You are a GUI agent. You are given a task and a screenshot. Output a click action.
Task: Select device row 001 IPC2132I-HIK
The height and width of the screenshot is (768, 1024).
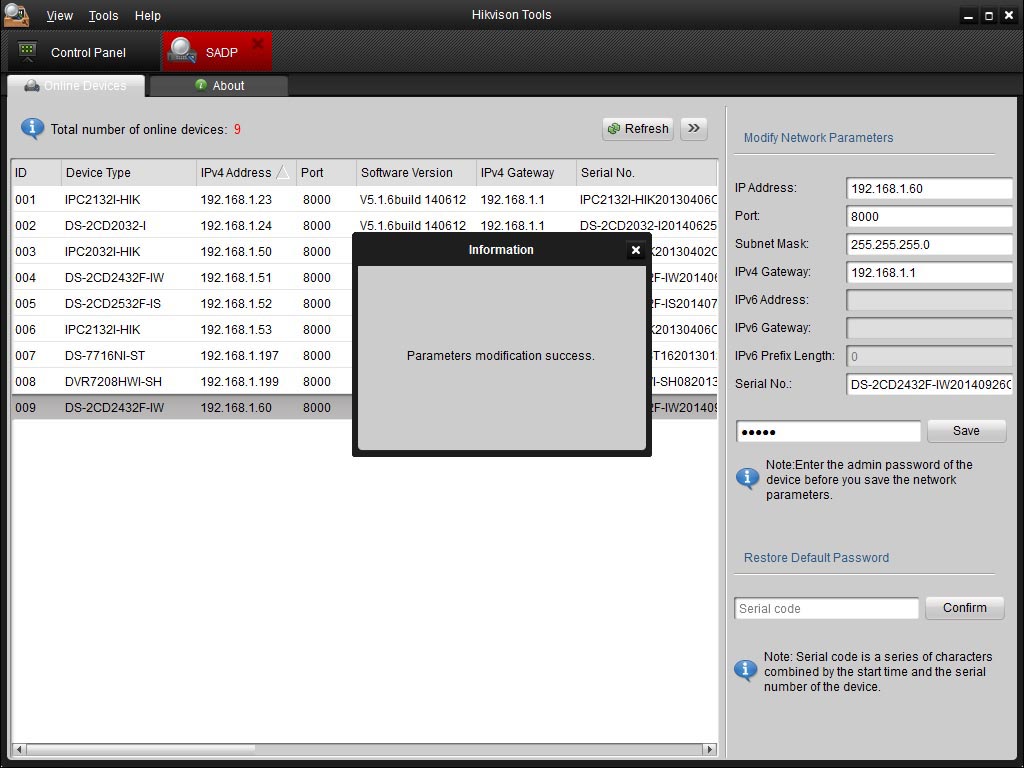[x=364, y=200]
